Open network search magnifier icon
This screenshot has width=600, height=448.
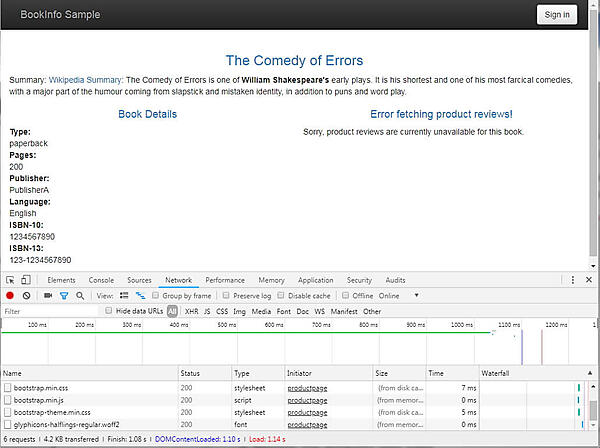[x=80, y=296]
